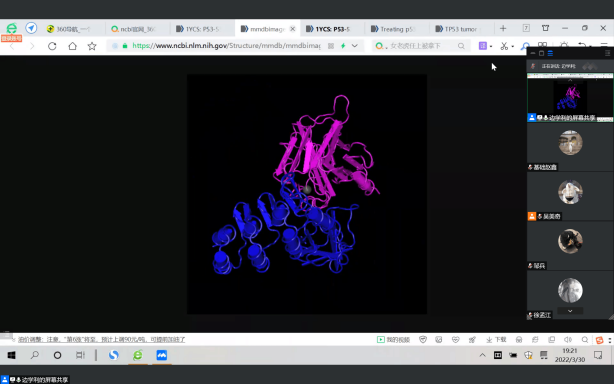614x384 pixels.
Task: Click the heart health icon in status bar
Action: pyautogui.click(x=455, y=339)
